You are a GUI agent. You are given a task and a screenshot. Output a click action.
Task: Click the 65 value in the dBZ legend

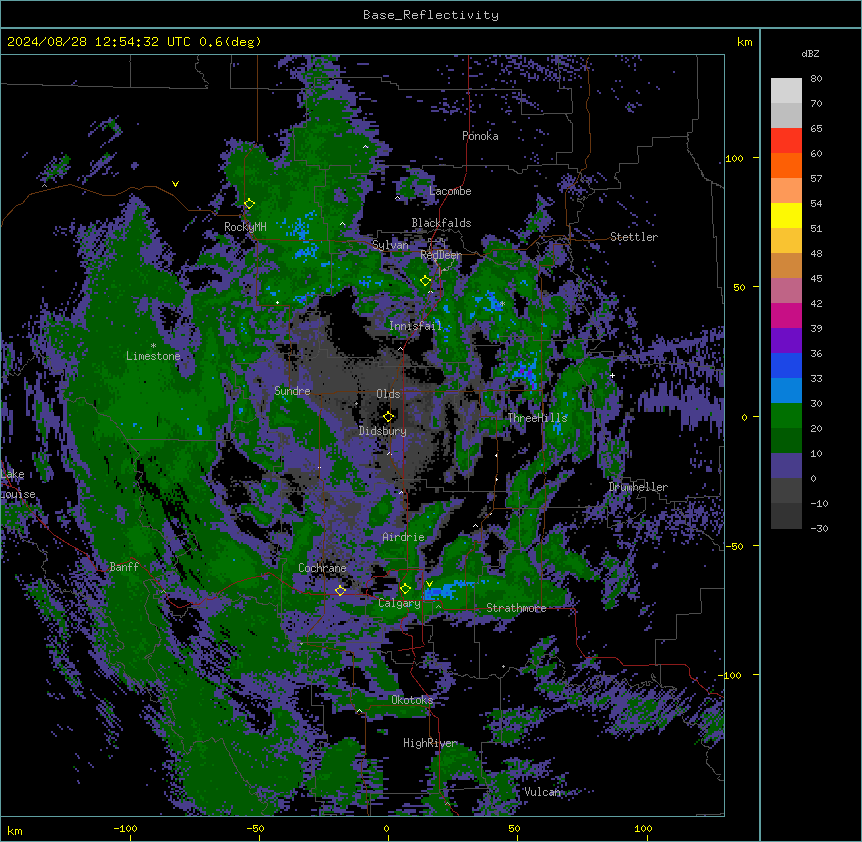click(x=816, y=129)
